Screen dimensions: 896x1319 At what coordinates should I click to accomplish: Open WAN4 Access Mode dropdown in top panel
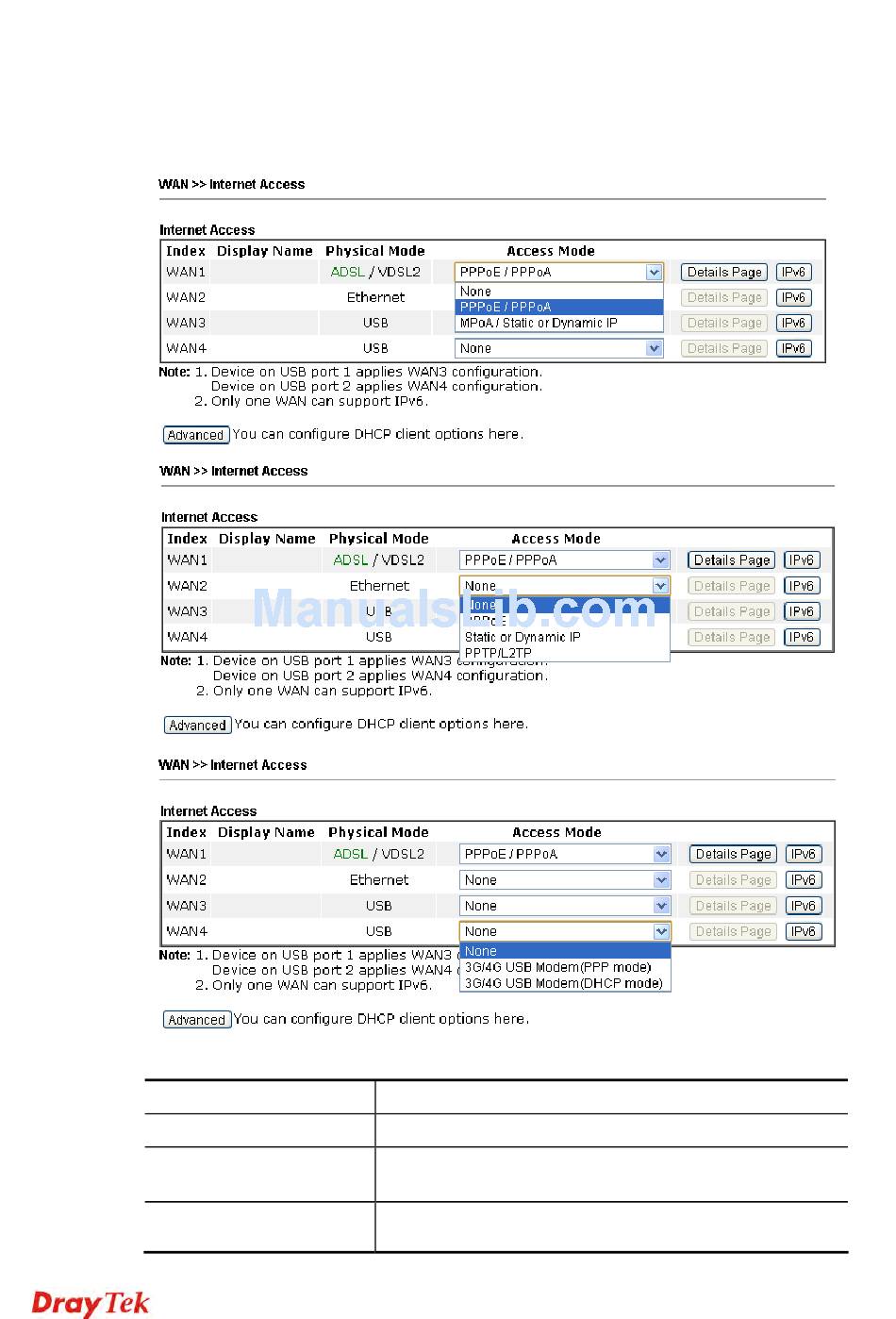[x=559, y=348]
